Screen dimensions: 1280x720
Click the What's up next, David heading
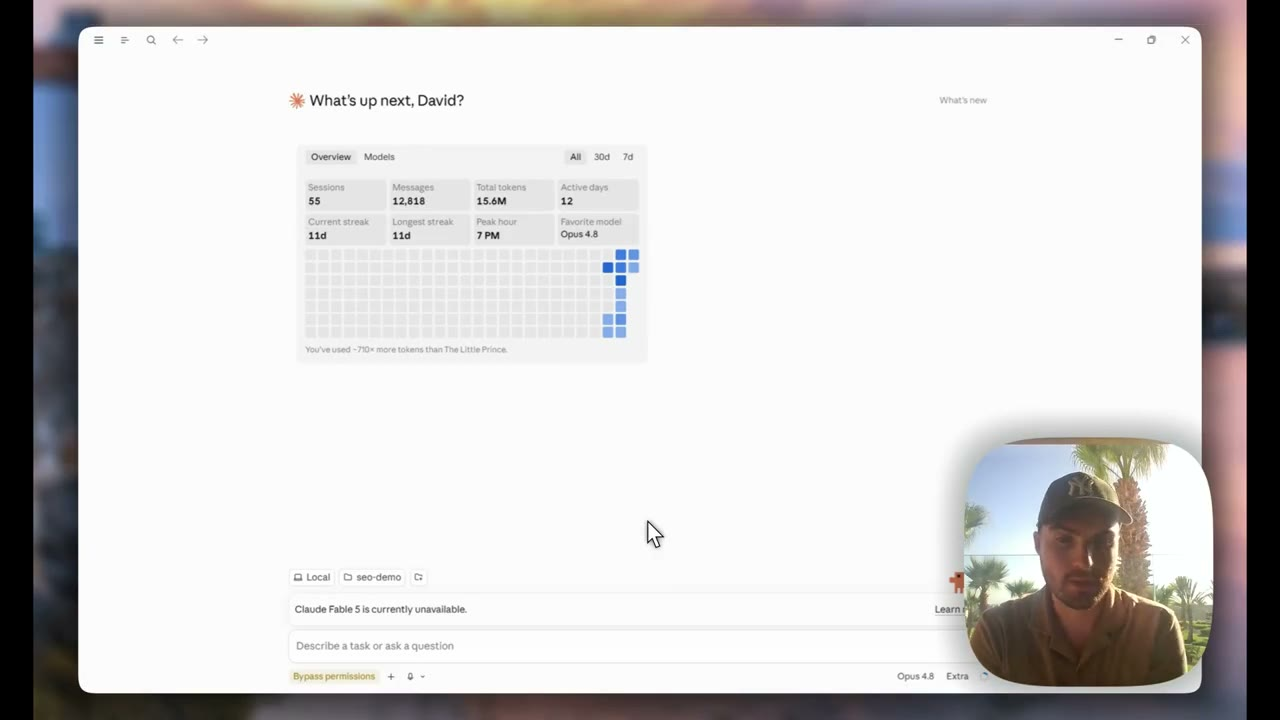coord(386,100)
